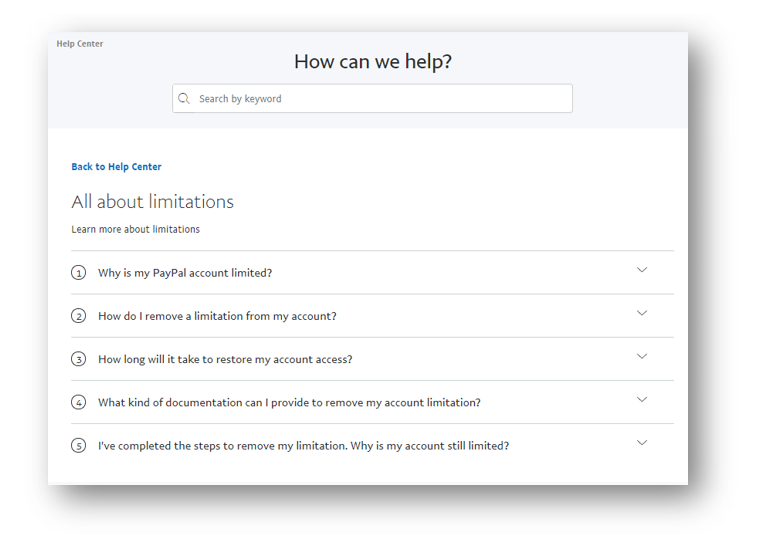
Task: Click the 'Help Center' label at top left
Action: [80, 44]
